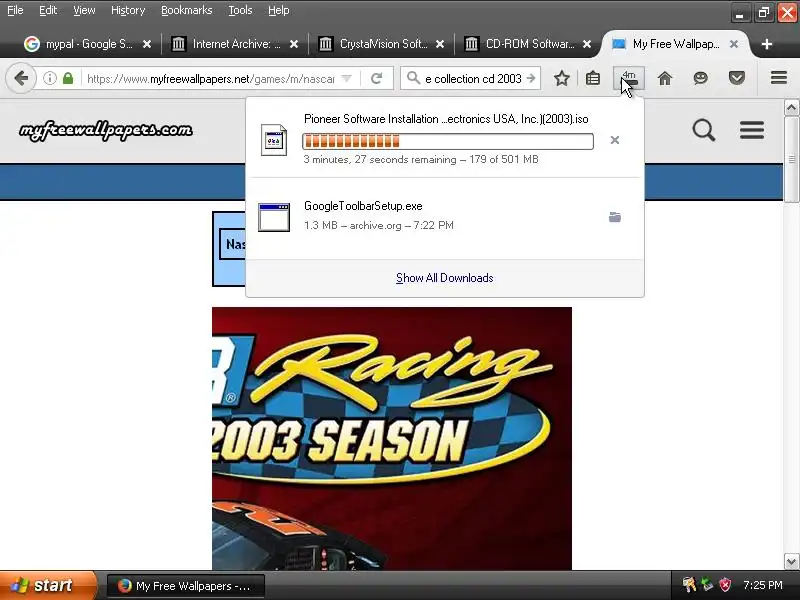Click the Pioneer Software Installation iso filename
Screen dimensions: 800x600
click(446, 119)
